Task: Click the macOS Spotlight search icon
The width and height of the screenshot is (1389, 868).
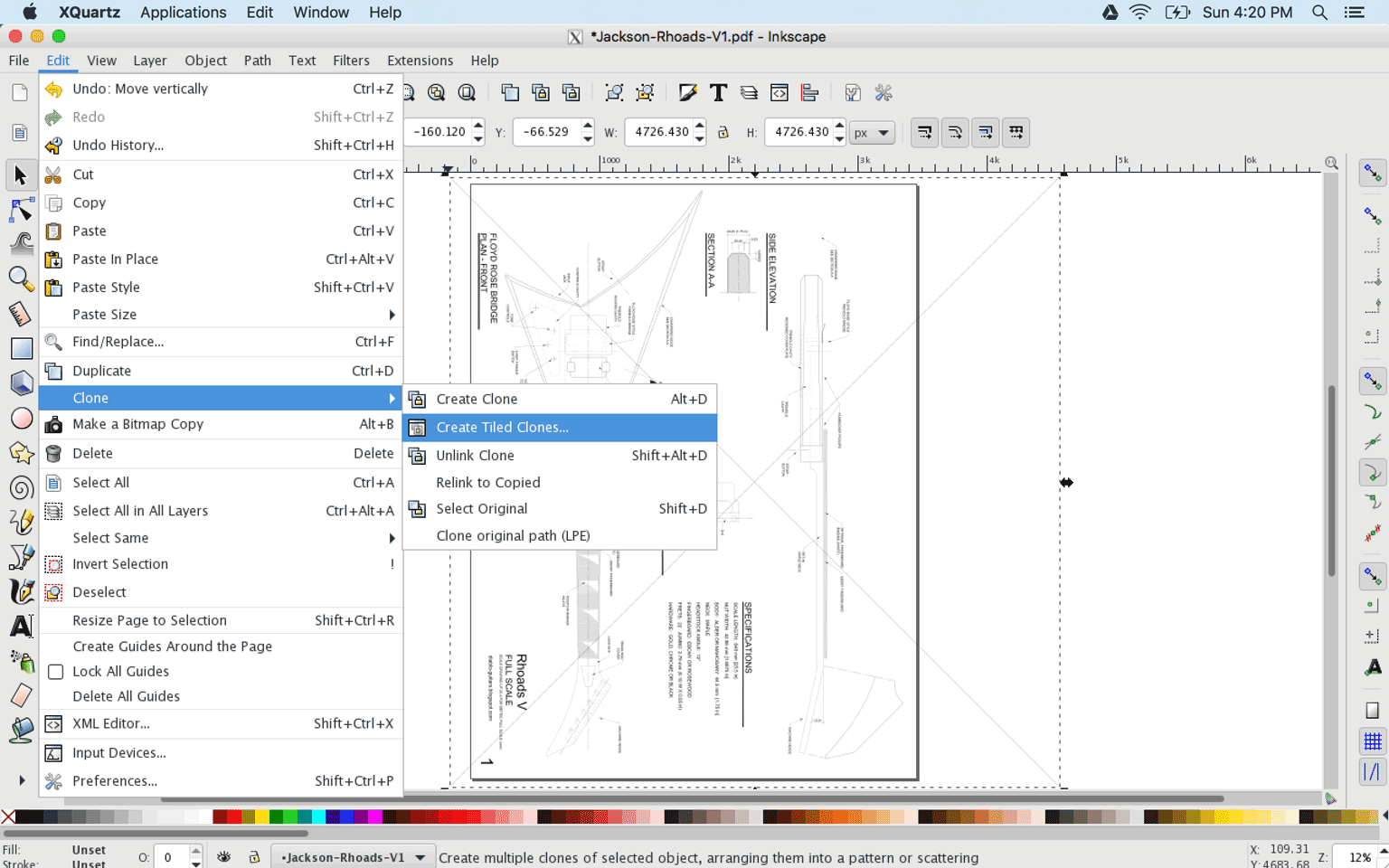Action: 1319,13
